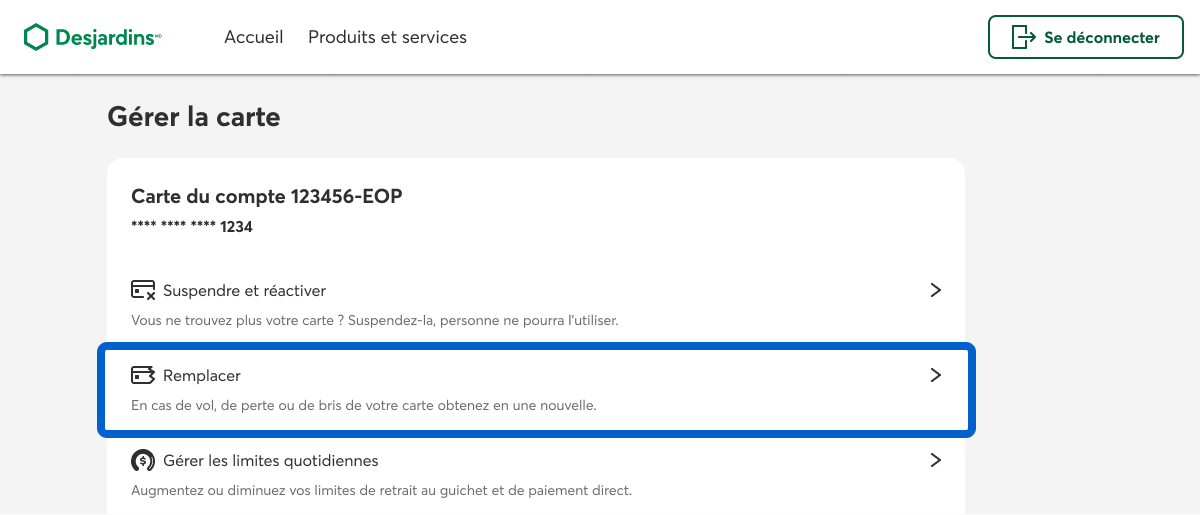Click the Desjardins hexagon logo icon

point(36,38)
